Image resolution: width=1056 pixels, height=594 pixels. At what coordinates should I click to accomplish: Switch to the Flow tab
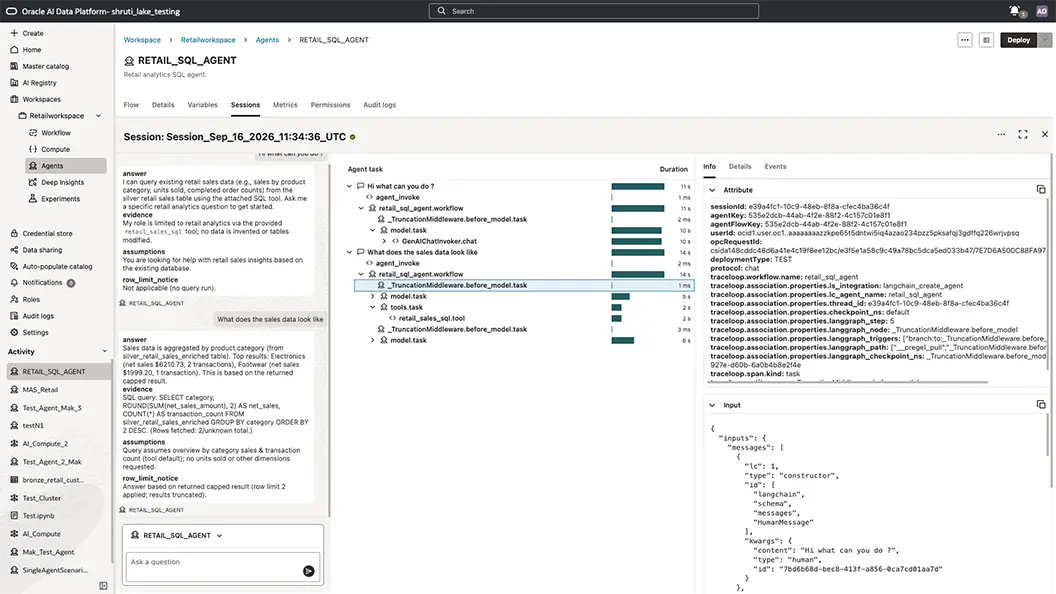(x=131, y=105)
